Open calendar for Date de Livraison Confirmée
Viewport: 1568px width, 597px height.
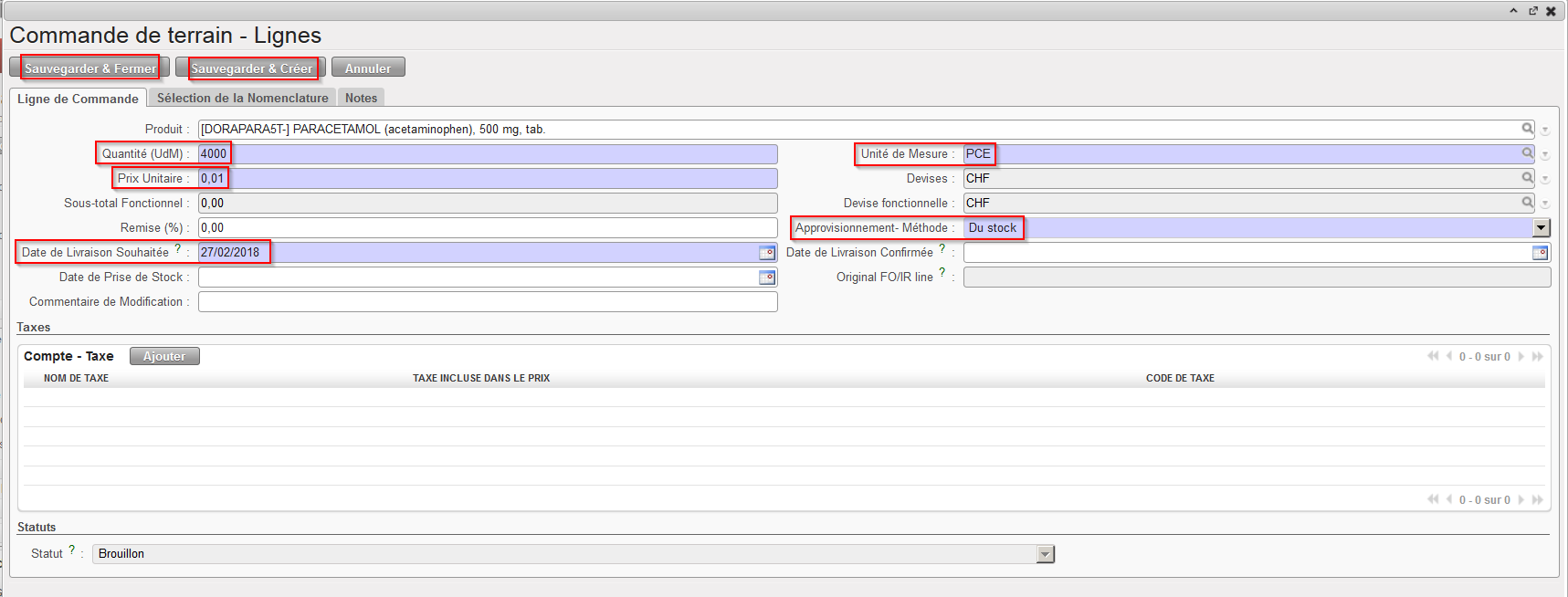pyautogui.click(x=1541, y=253)
